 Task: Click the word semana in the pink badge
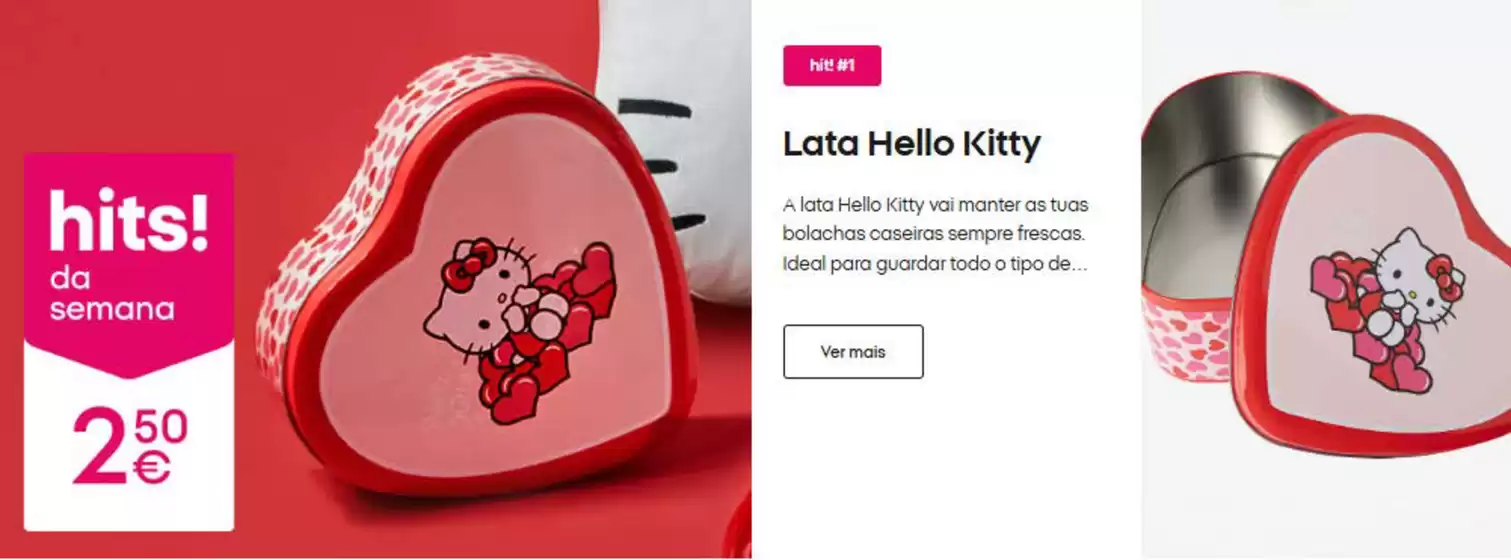coord(112,309)
